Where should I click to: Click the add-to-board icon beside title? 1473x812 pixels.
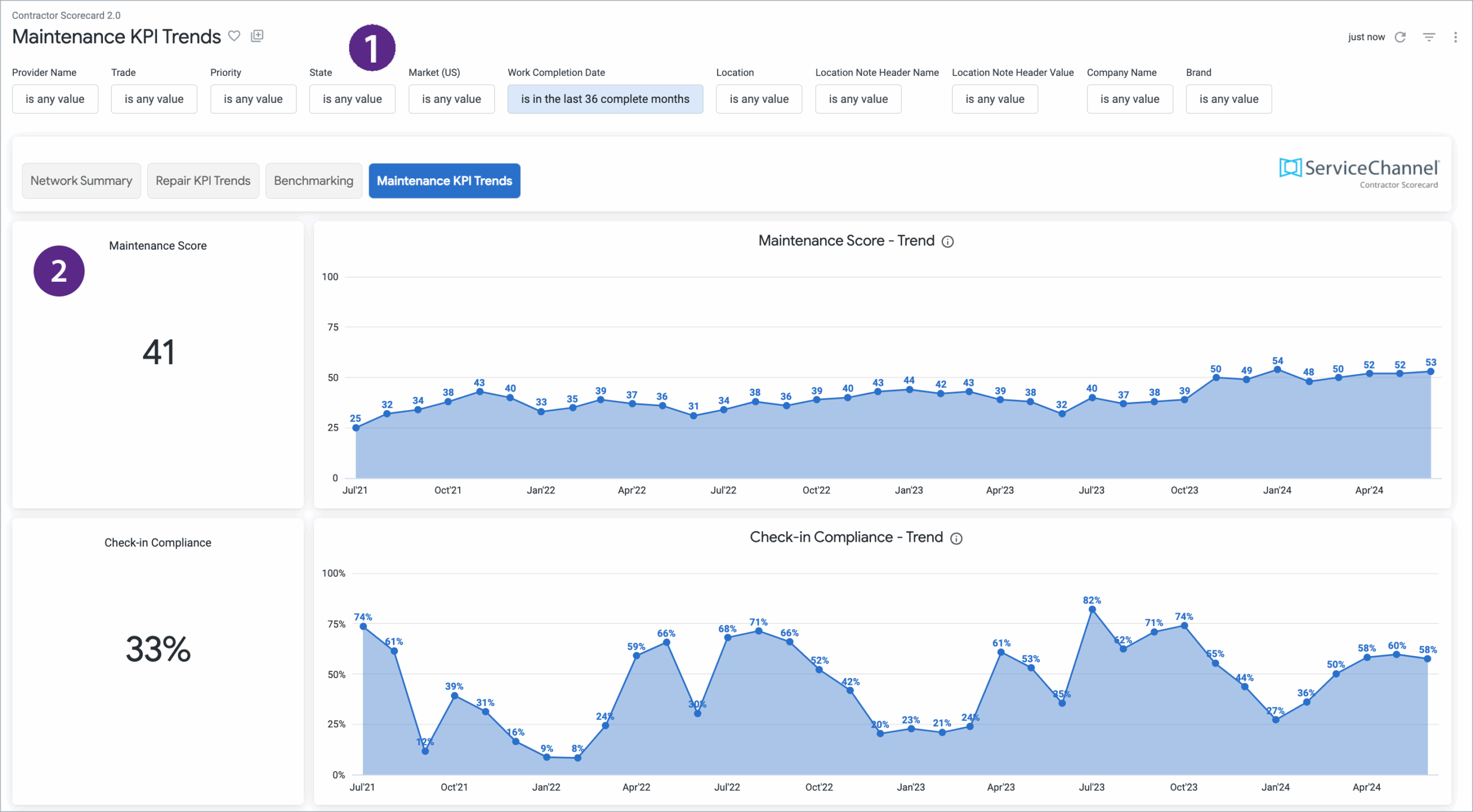coord(257,36)
